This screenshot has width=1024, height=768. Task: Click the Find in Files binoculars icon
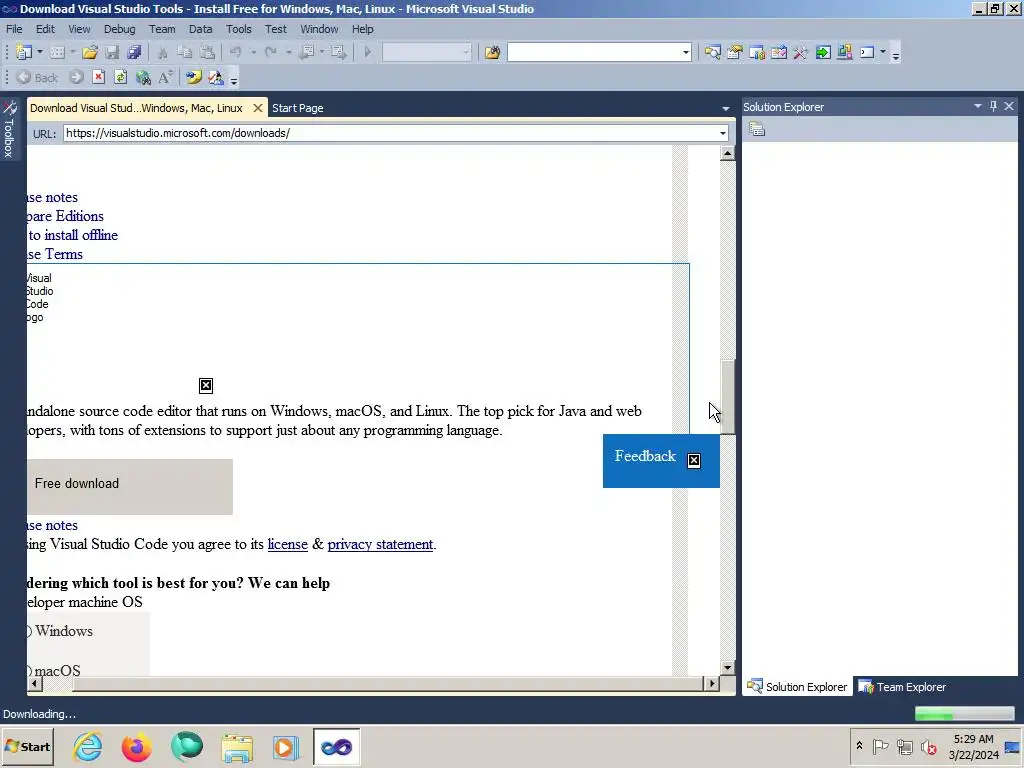[492, 52]
